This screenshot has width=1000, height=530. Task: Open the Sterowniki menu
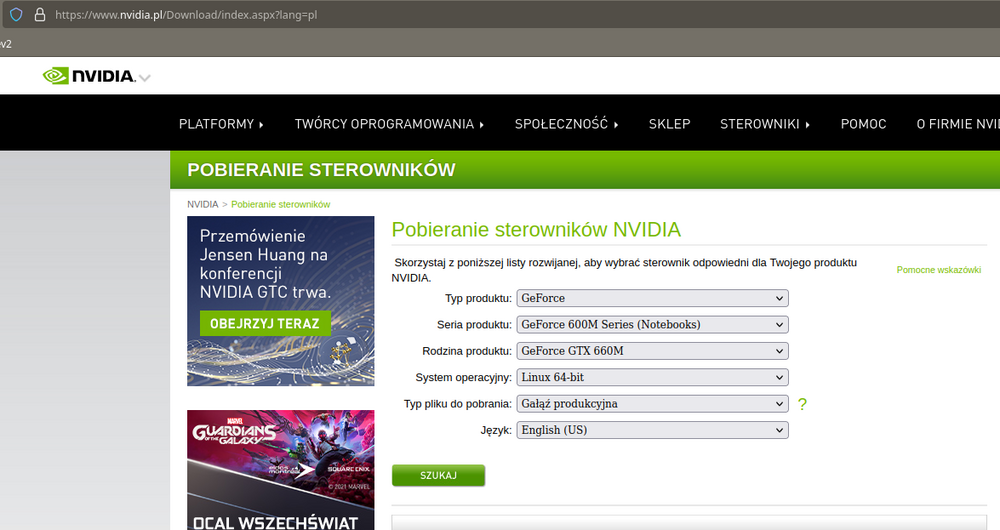click(x=765, y=124)
